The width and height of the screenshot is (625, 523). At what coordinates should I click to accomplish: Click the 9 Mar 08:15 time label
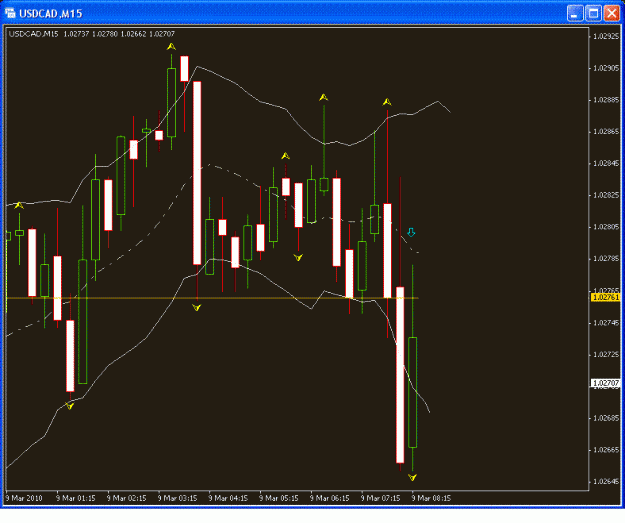[431, 498]
